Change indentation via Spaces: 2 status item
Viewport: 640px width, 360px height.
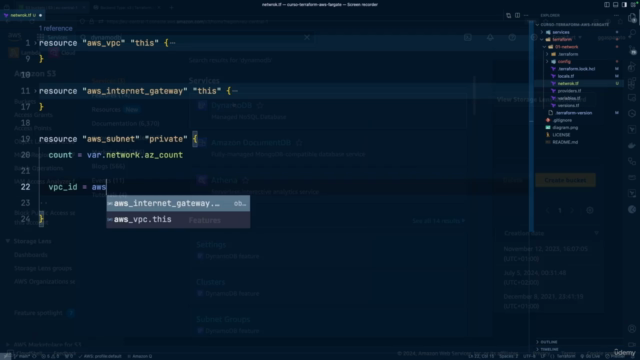point(509,356)
